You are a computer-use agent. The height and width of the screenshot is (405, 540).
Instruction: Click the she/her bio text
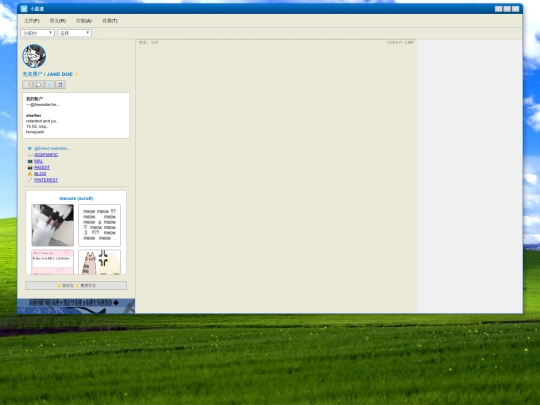pyautogui.click(x=33, y=115)
